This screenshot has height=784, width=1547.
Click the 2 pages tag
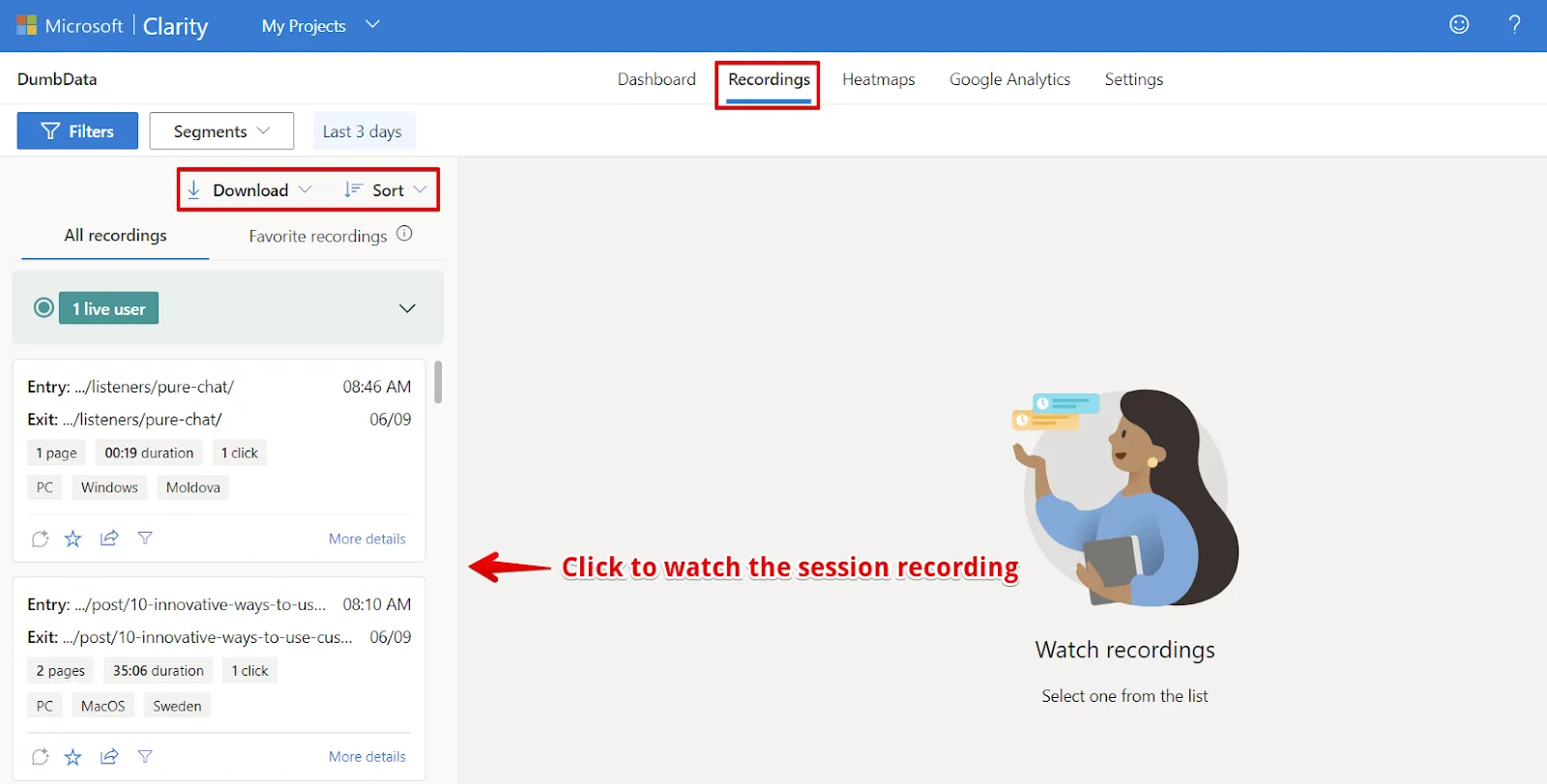click(x=61, y=671)
